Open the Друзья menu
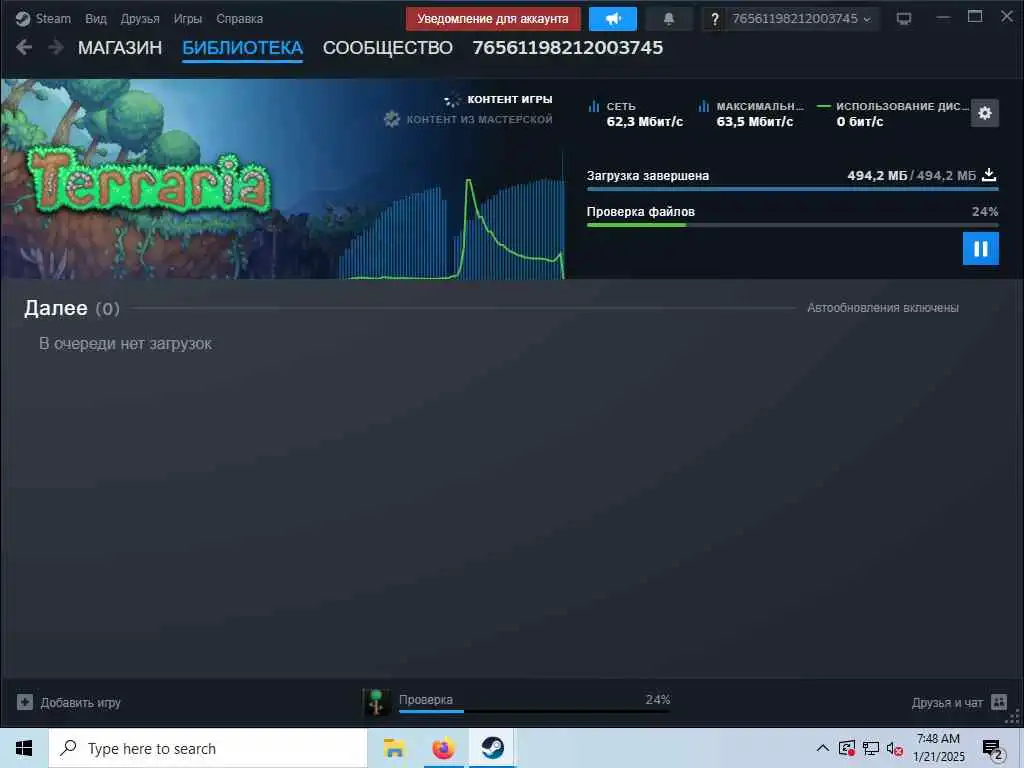This screenshot has width=1024, height=768. pos(140,18)
